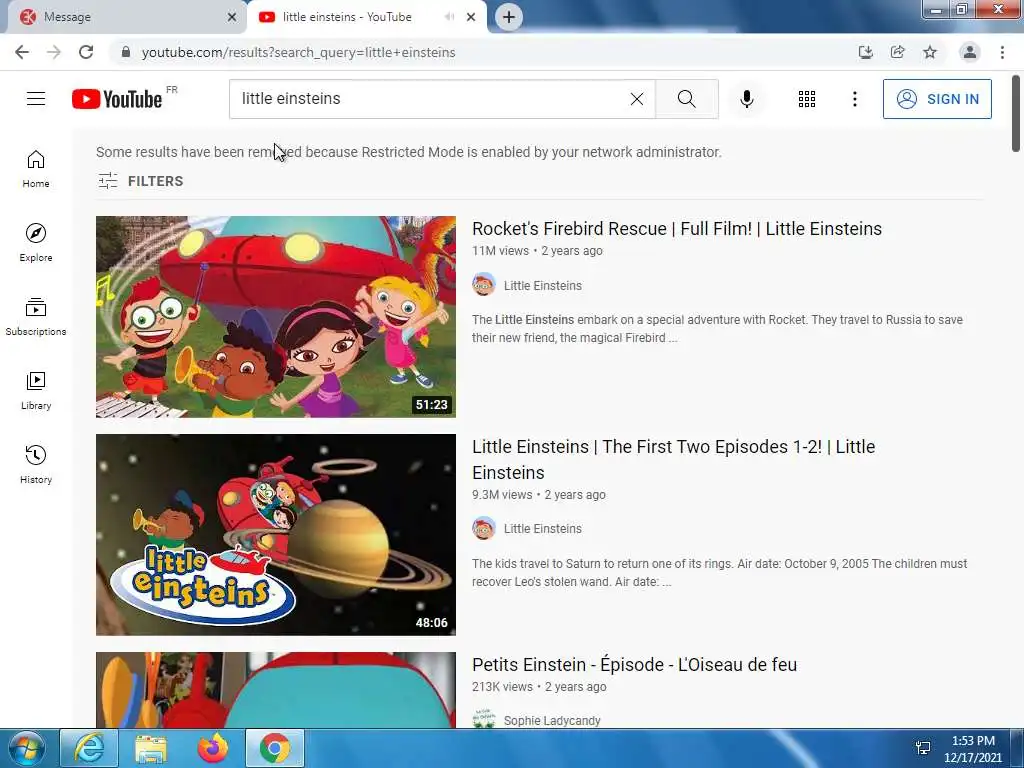
Task: Open the Sophie Ladycandy channel
Action: [x=552, y=720]
